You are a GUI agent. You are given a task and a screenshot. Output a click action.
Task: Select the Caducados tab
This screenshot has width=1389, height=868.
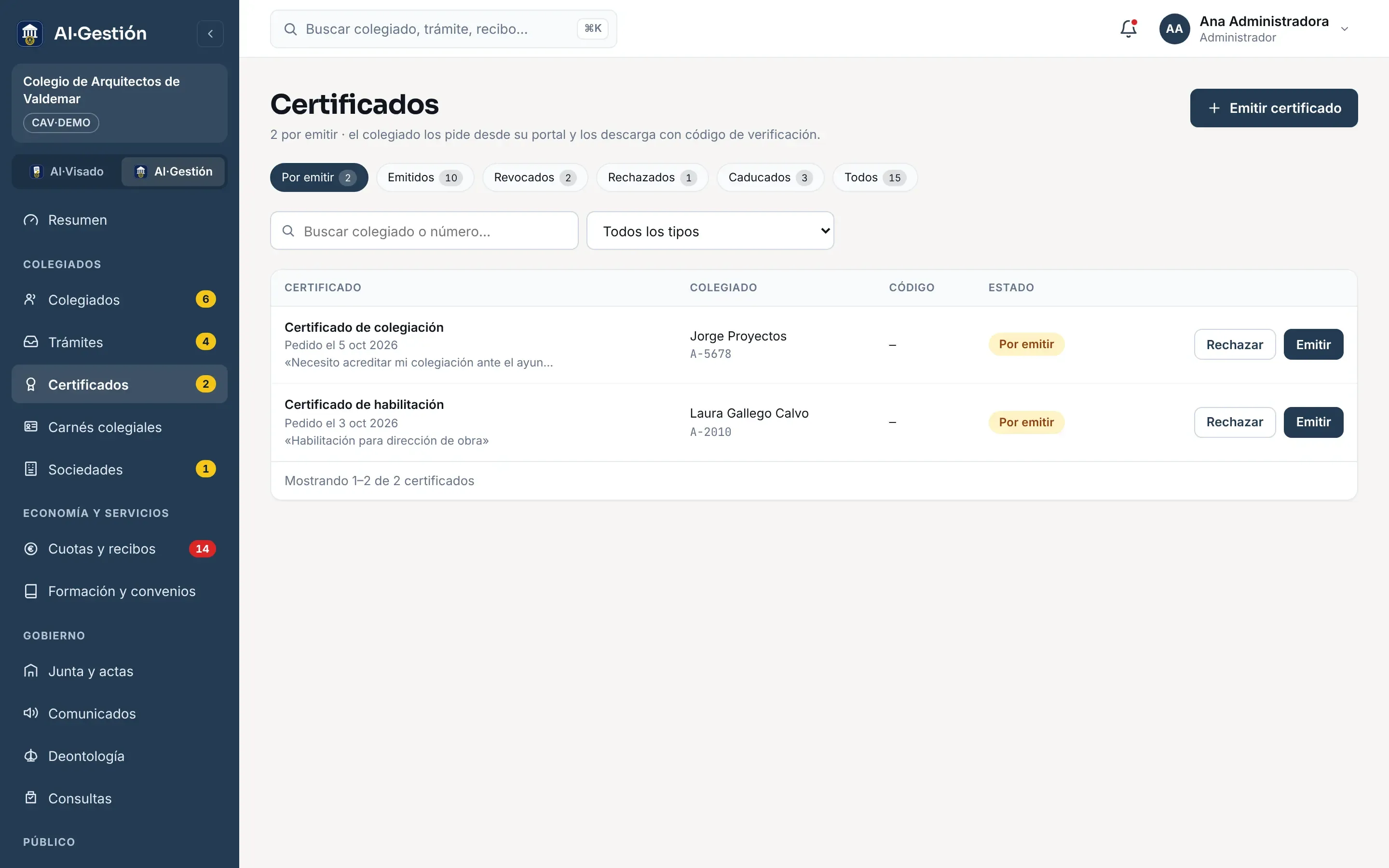(x=770, y=177)
